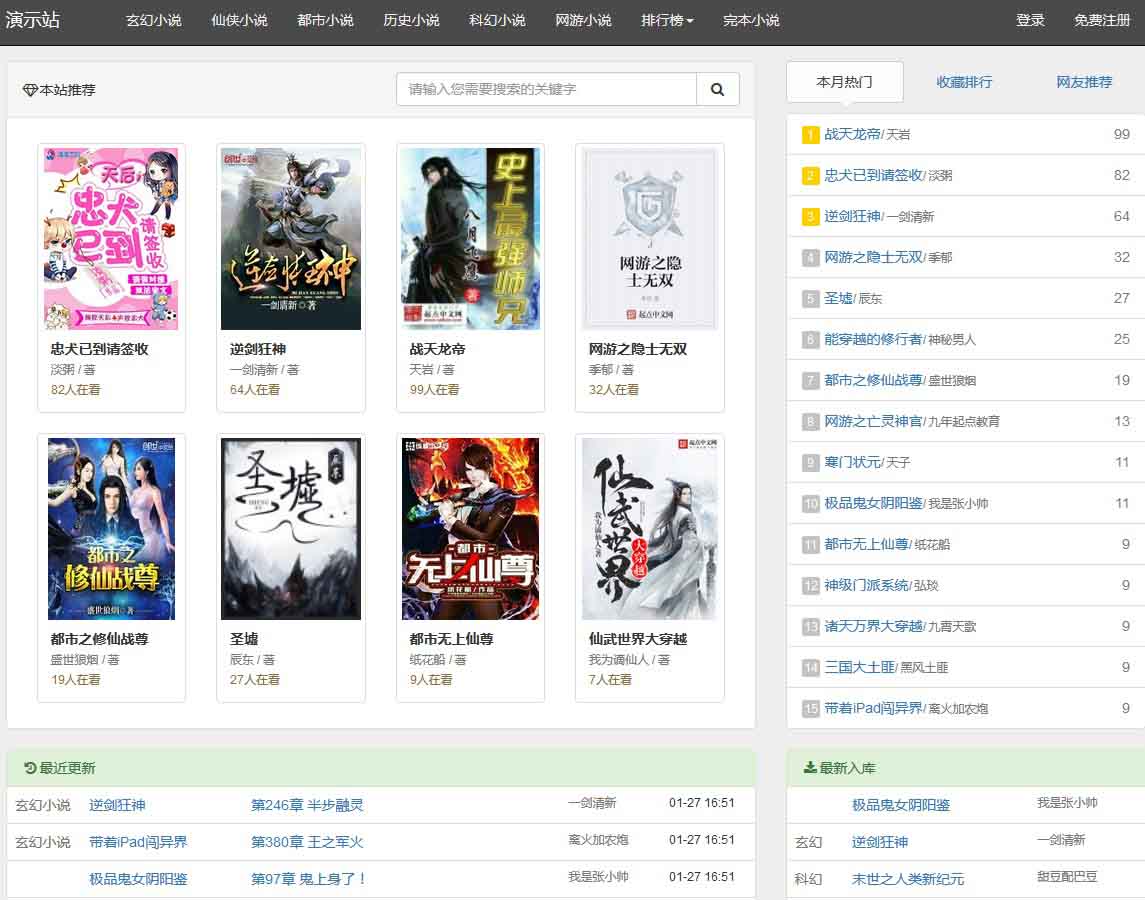Select the 本月热门 tab

point(844,82)
